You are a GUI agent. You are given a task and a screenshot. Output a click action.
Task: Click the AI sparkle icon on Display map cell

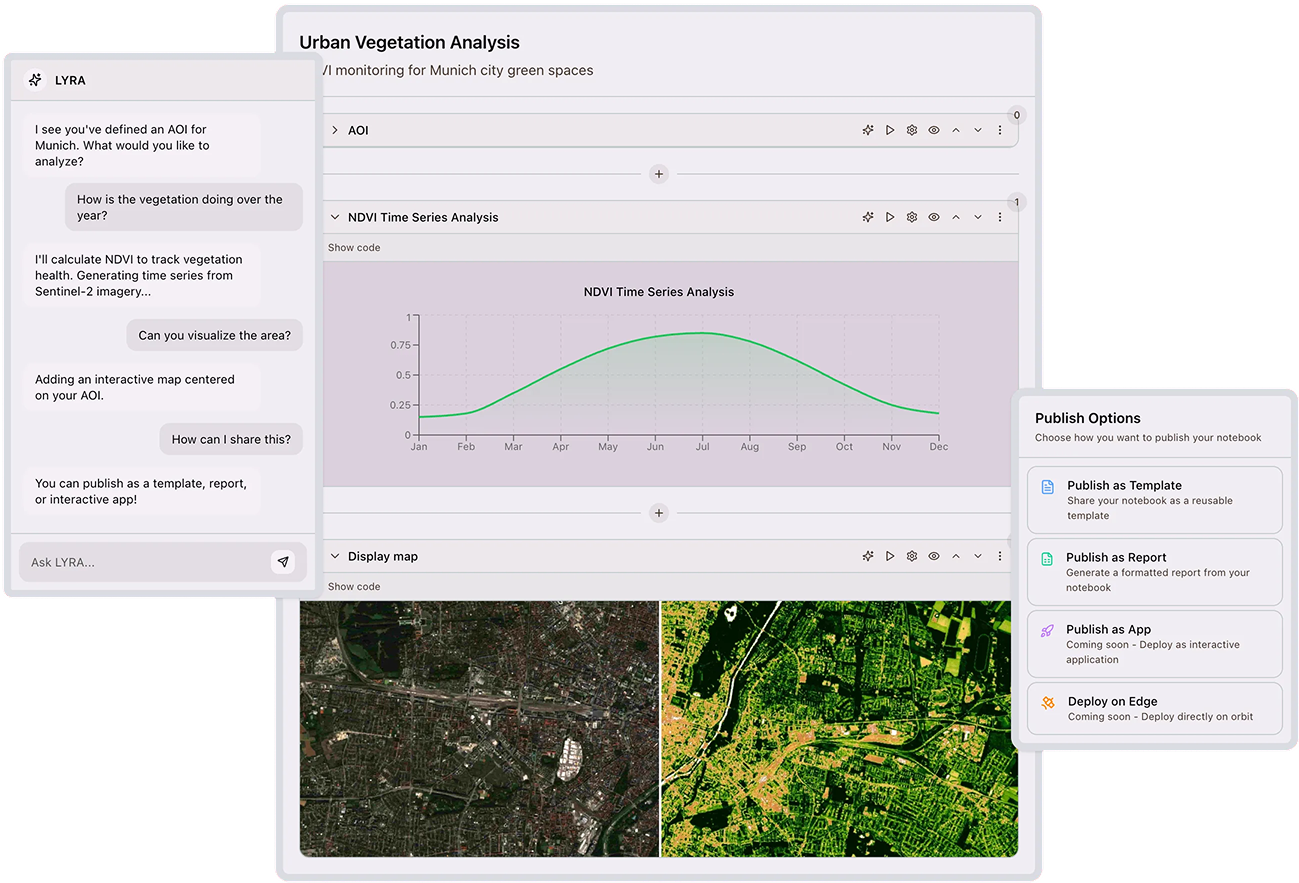coord(868,555)
